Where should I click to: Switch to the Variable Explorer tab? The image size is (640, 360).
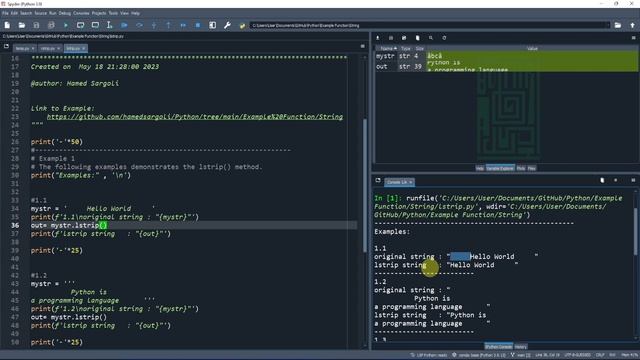[x=500, y=168]
